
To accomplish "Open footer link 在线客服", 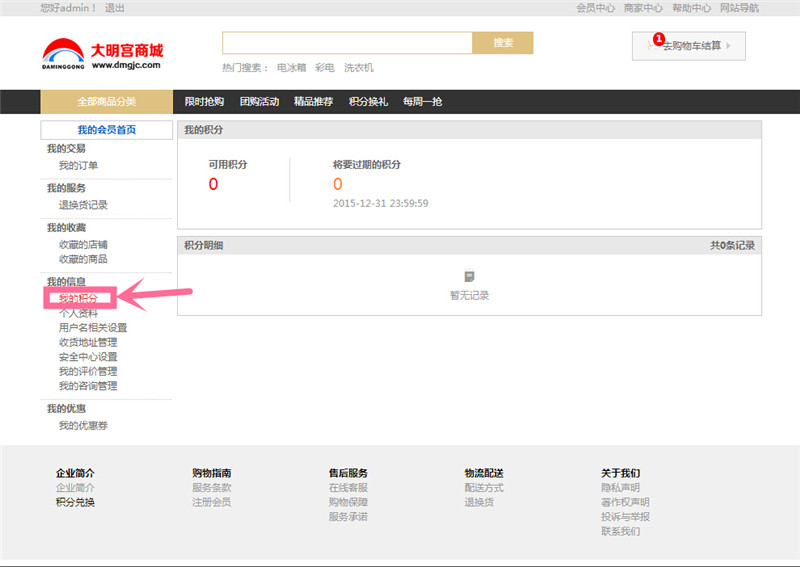I will click(x=348, y=487).
